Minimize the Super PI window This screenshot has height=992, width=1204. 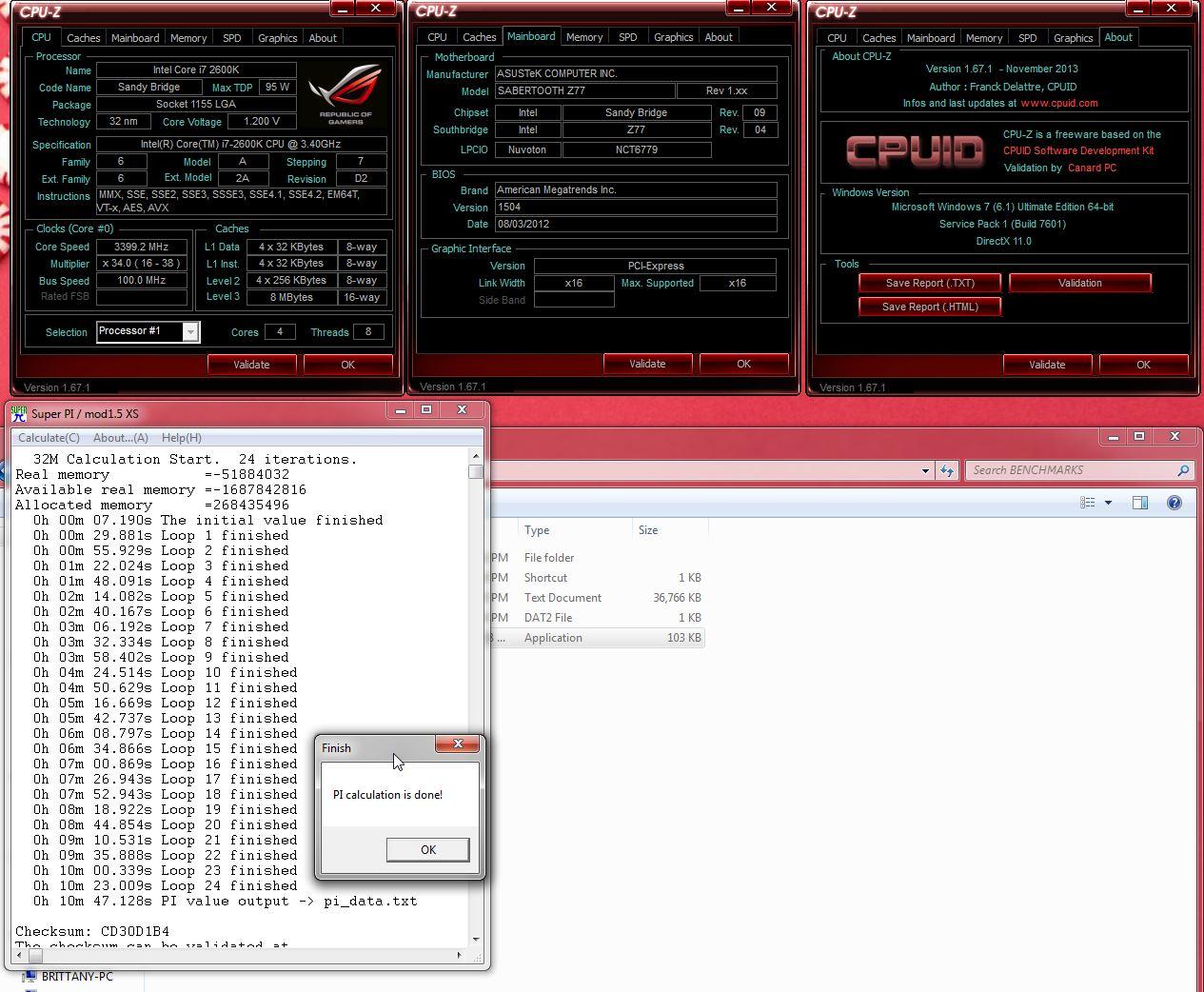pyautogui.click(x=401, y=410)
